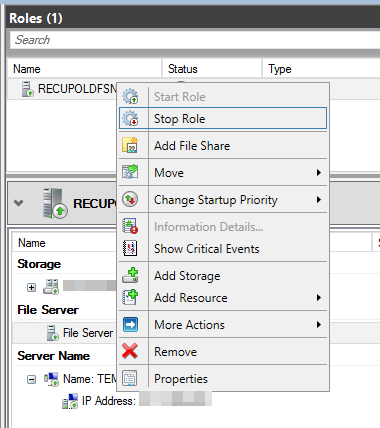Viewport: 380px width, 428px height.
Task: Collapse the Server Name minus box
Action: (x=31, y=379)
